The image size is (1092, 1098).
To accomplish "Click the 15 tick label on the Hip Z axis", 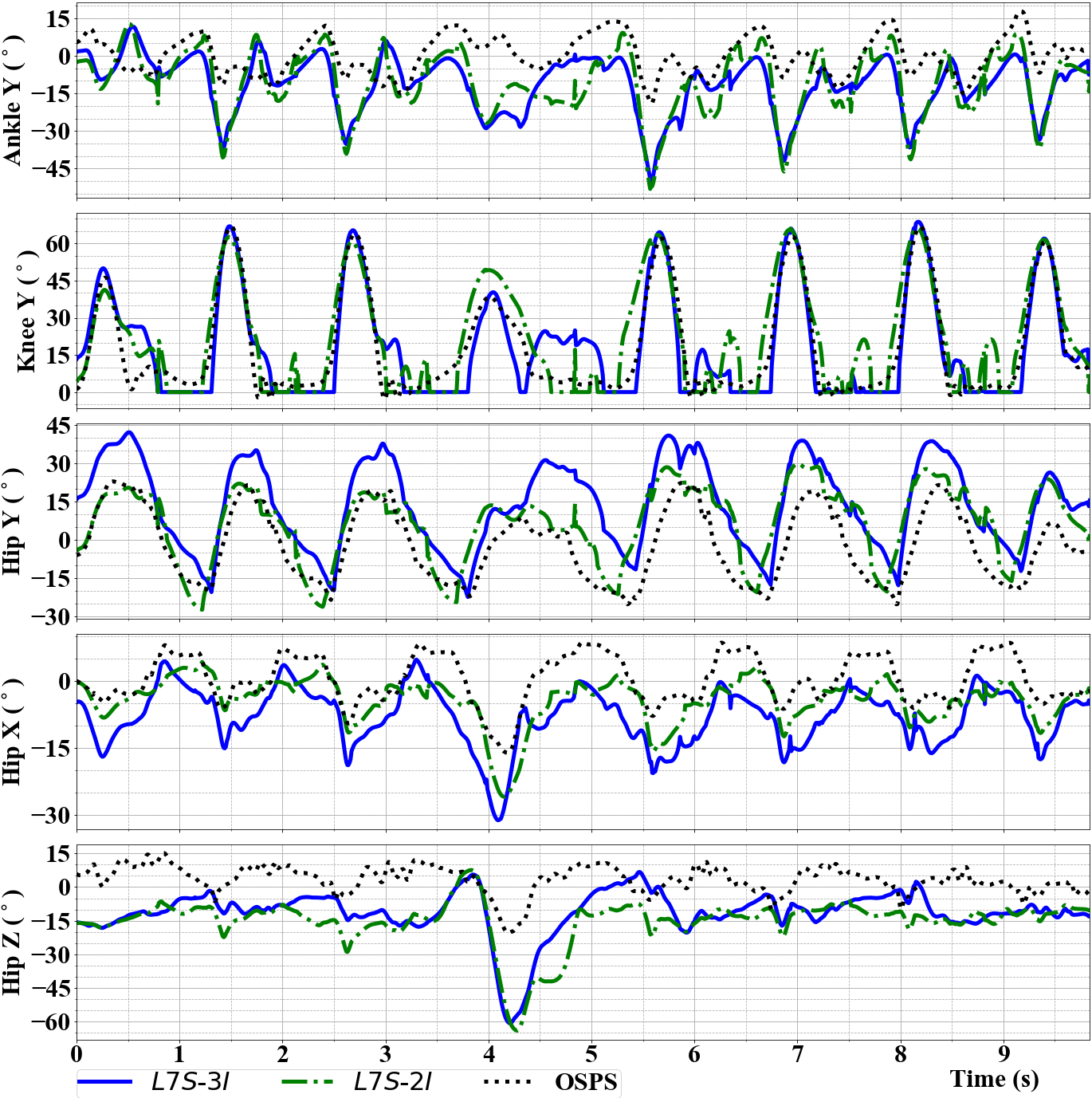I will pyautogui.click(x=58, y=854).
